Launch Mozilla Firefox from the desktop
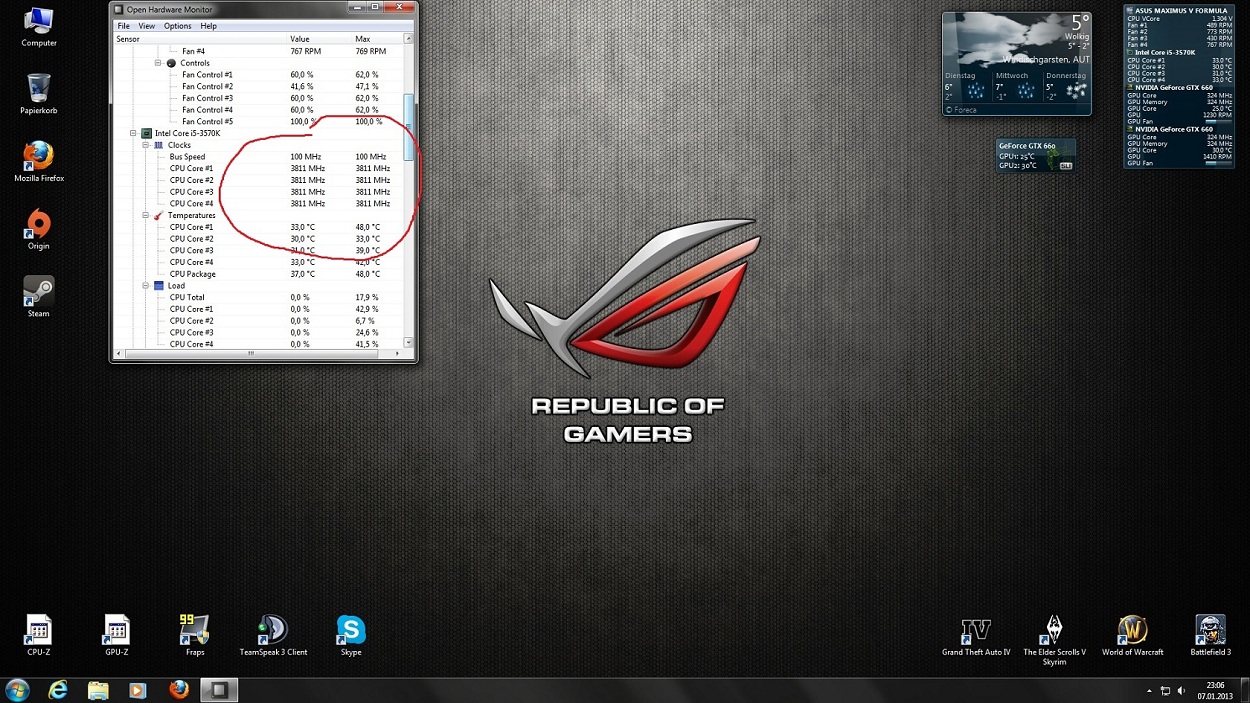The width and height of the screenshot is (1250, 703). point(38,161)
